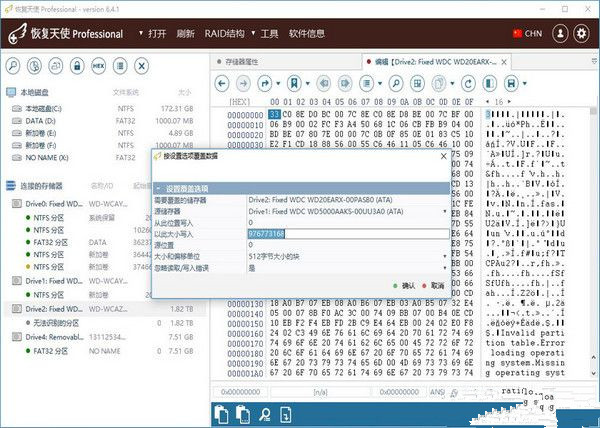
Task: Click the recover/copy icon in left toolbar
Action: pyautogui.click(x=56, y=66)
